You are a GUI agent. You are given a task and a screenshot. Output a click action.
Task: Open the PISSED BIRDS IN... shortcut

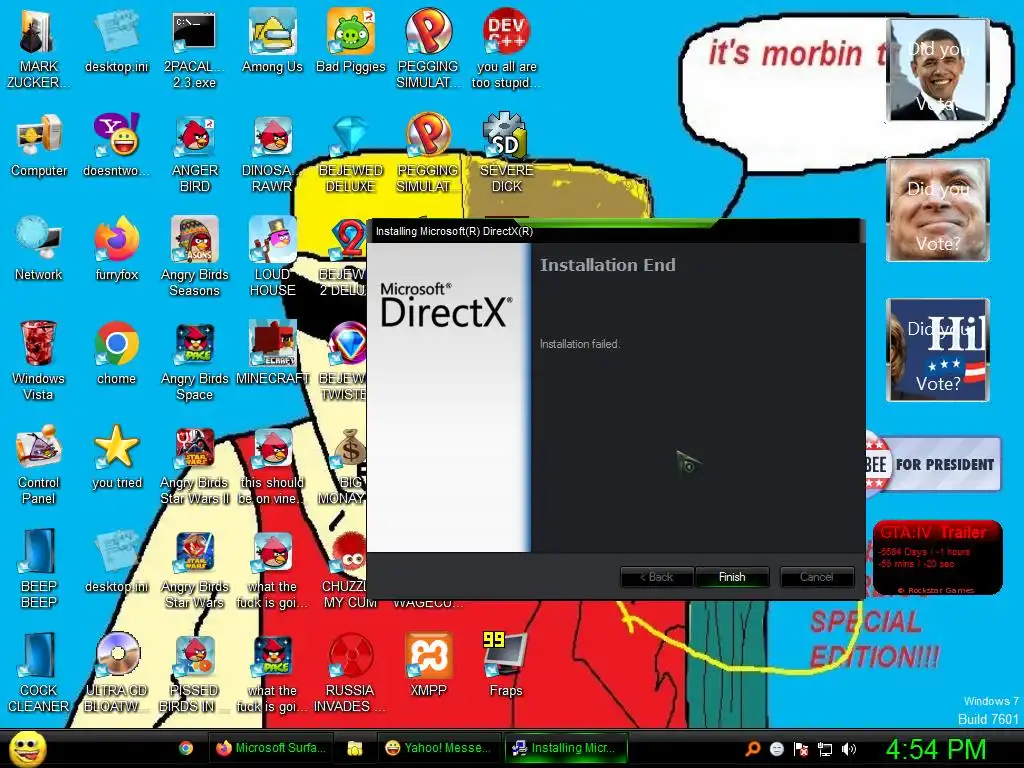pyautogui.click(x=194, y=673)
